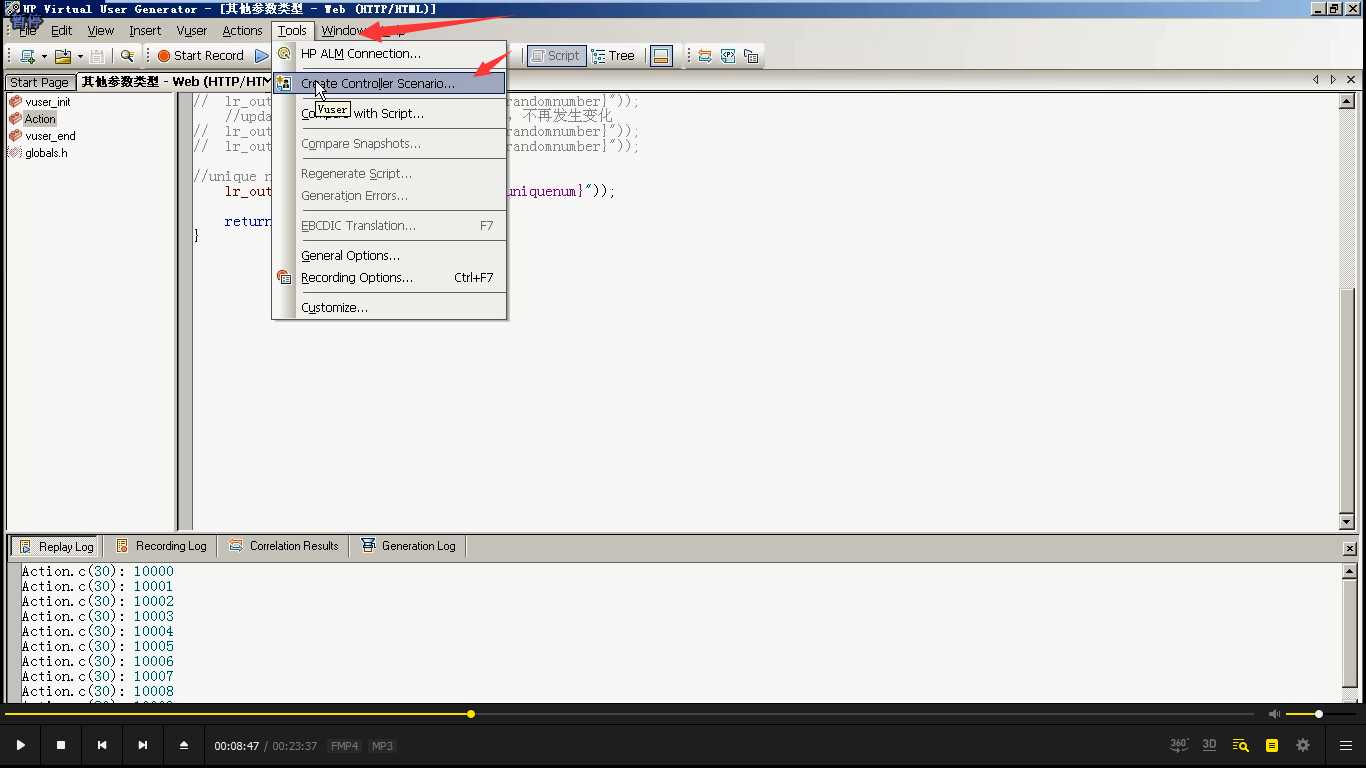Close the output log panel
This screenshot has width=1366, height=768.
[x=1349, y=548]
